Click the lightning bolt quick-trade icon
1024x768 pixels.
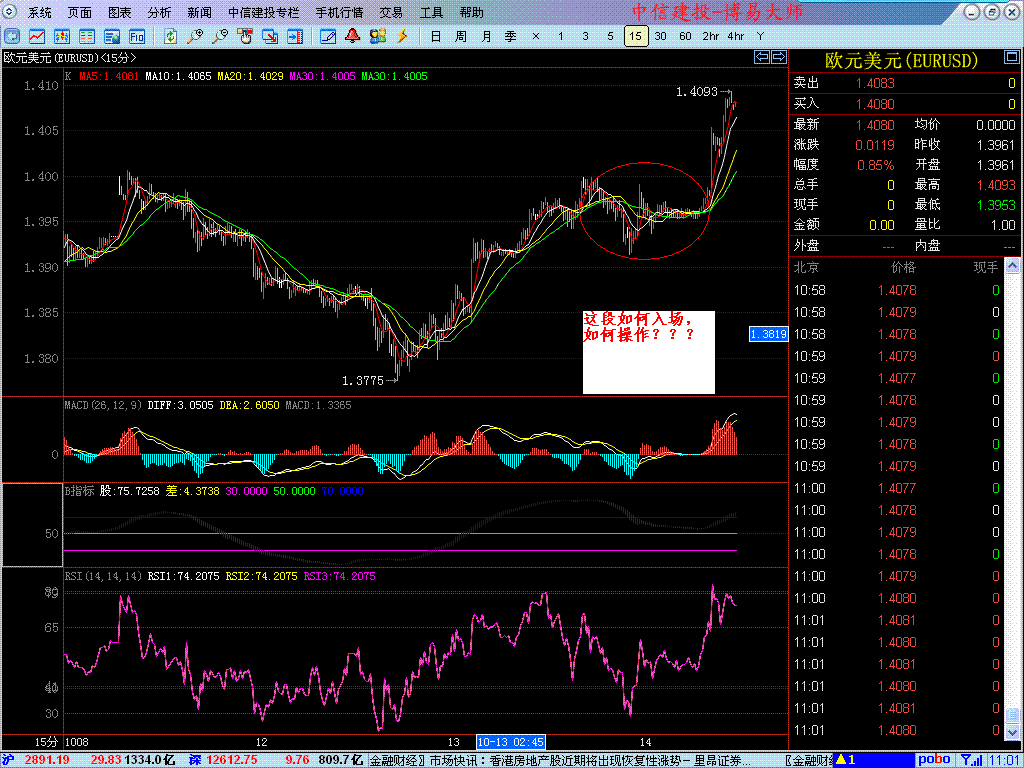pos(402,37)
